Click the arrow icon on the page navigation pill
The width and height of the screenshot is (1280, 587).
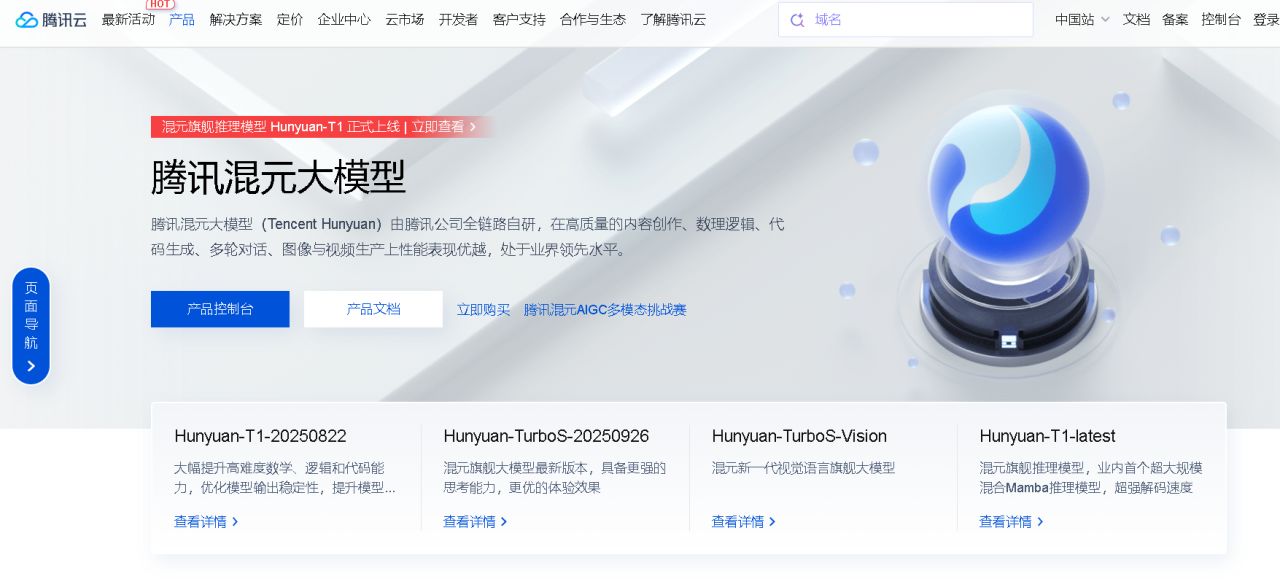[x=31, y=366]
